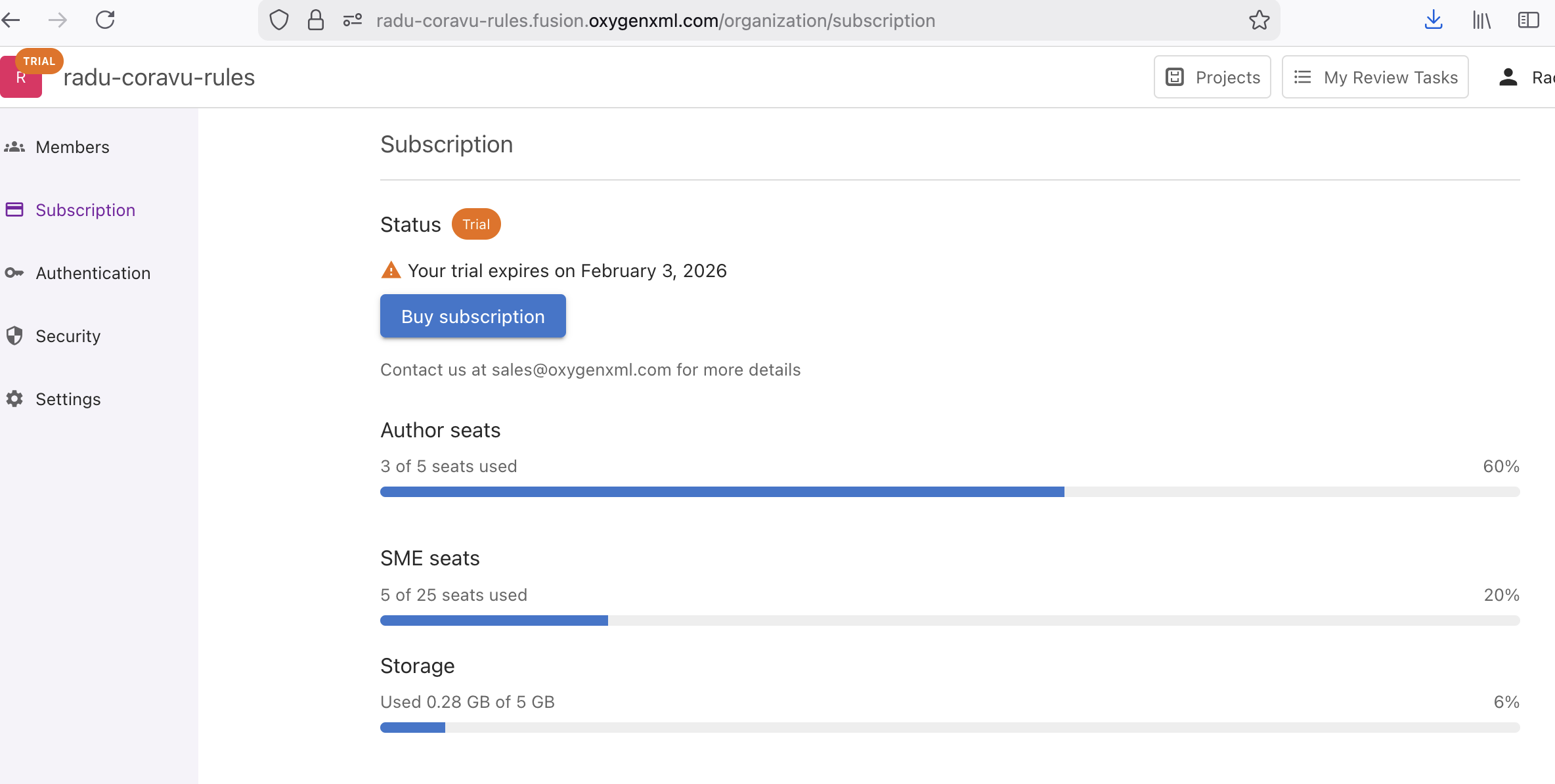
Task: Click the user account avatar icon
Action: [1508, 77]
